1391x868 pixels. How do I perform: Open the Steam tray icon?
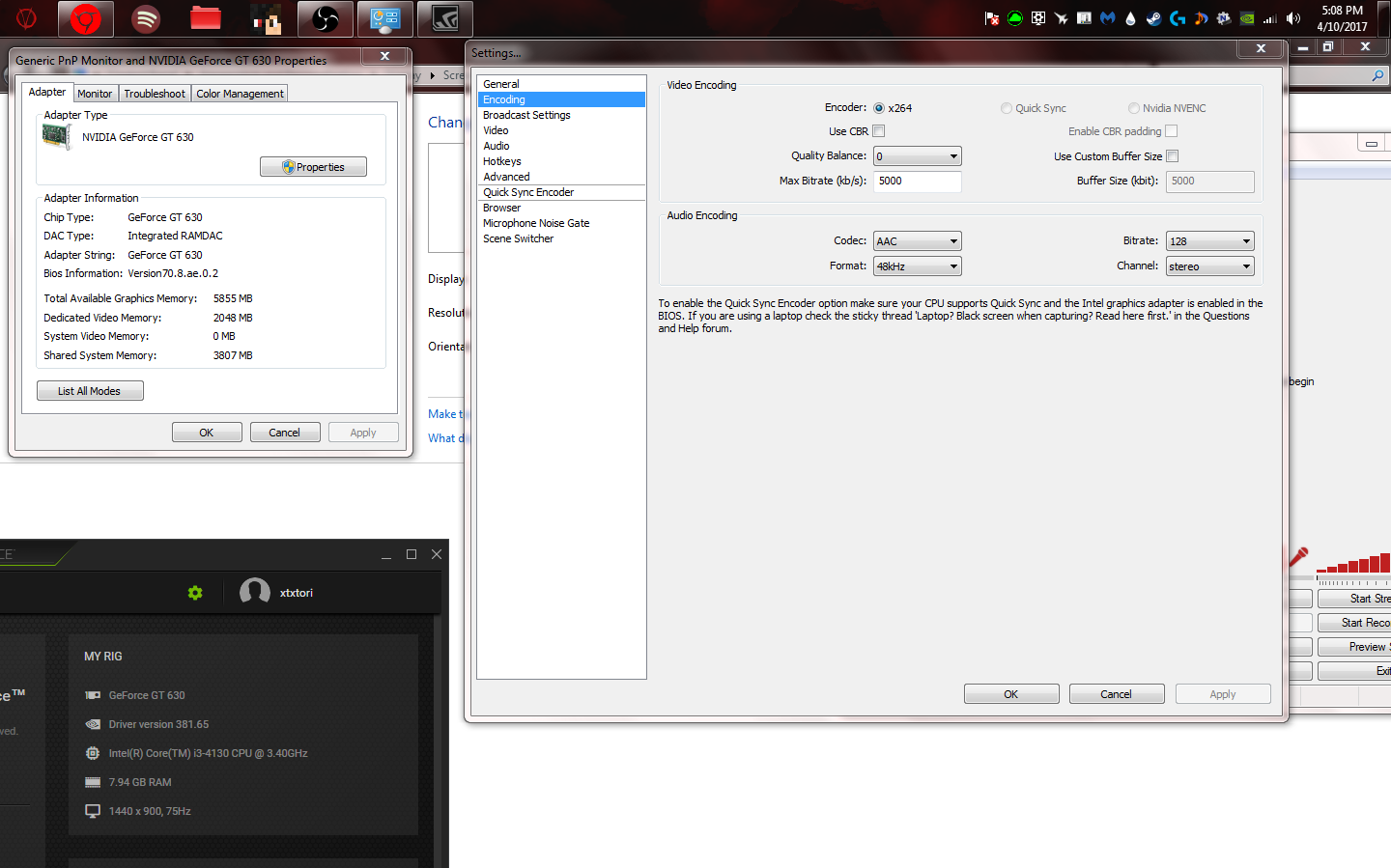pyautogui.click(x=1154, y=18)
